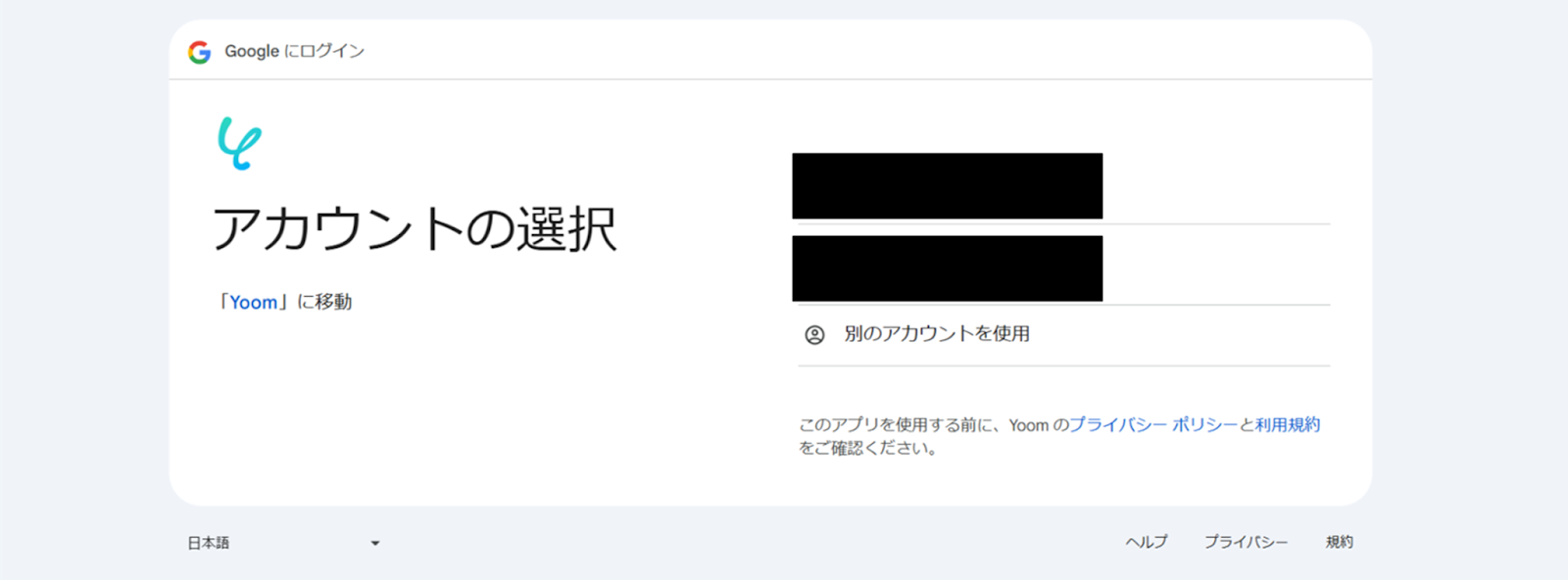Open the 利用規約 link
Image resolution: width=1568 pixels, height=580 pixels.
pos(1288,424)
